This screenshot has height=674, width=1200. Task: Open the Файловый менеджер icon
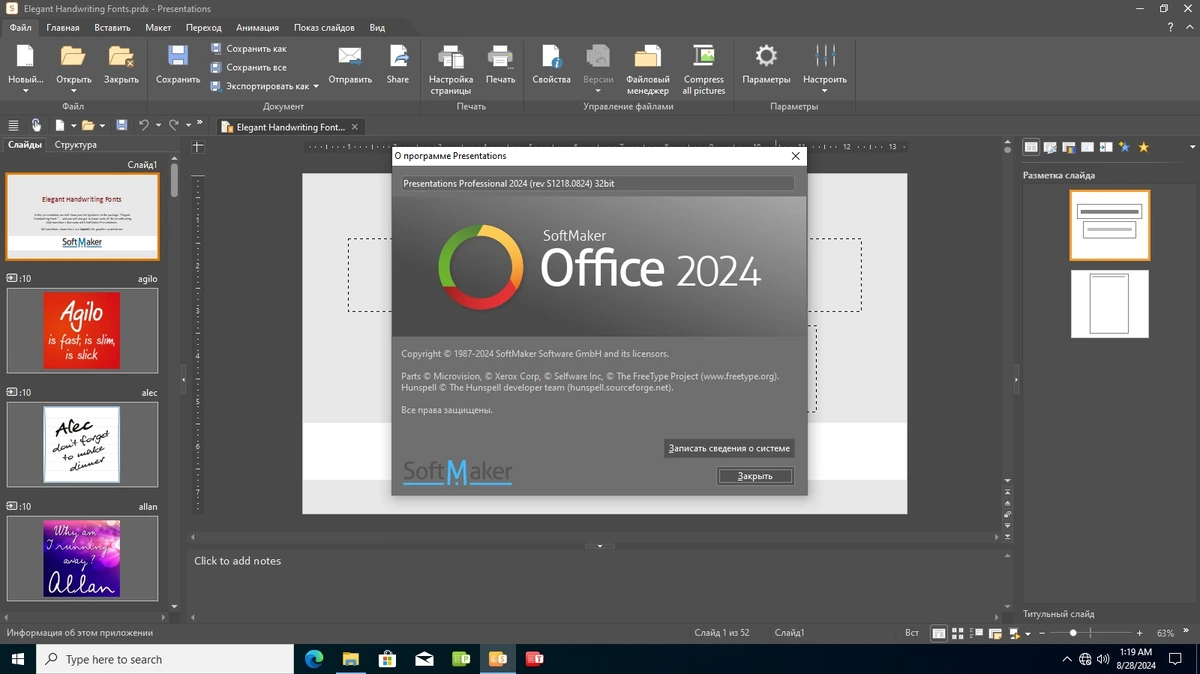pos(648,56)
